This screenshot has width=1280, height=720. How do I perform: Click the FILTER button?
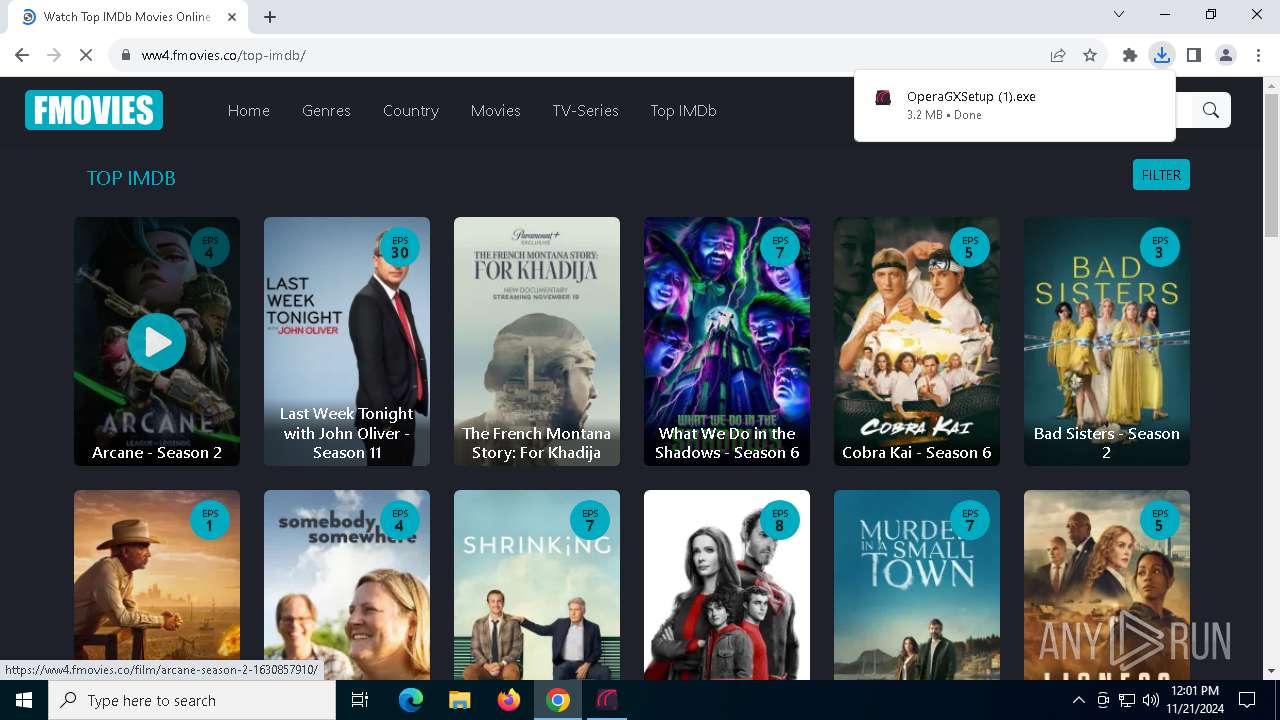click(x=1161, y=175)
